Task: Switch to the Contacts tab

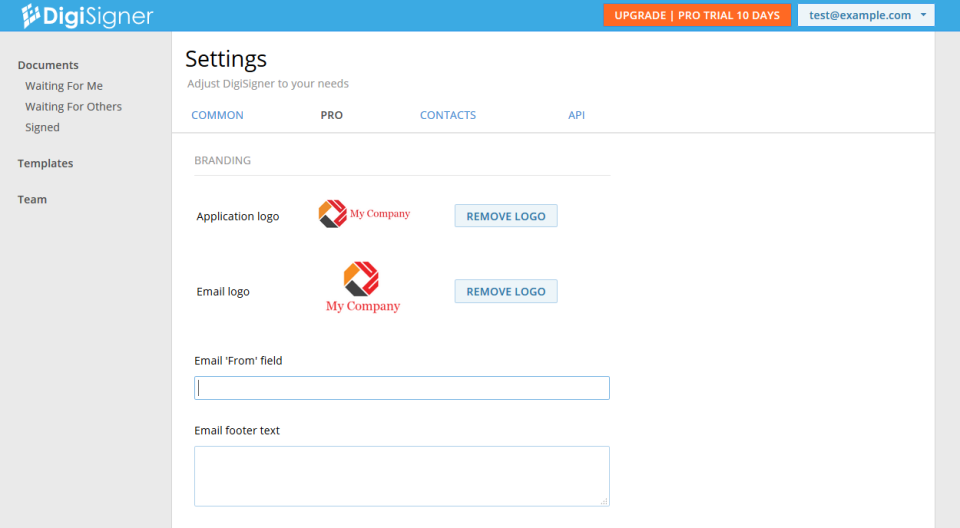Action: (448, 115)
